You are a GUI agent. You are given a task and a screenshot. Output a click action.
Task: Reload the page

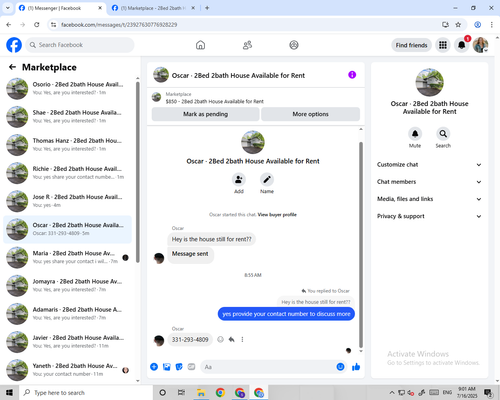tap(37, 25)
